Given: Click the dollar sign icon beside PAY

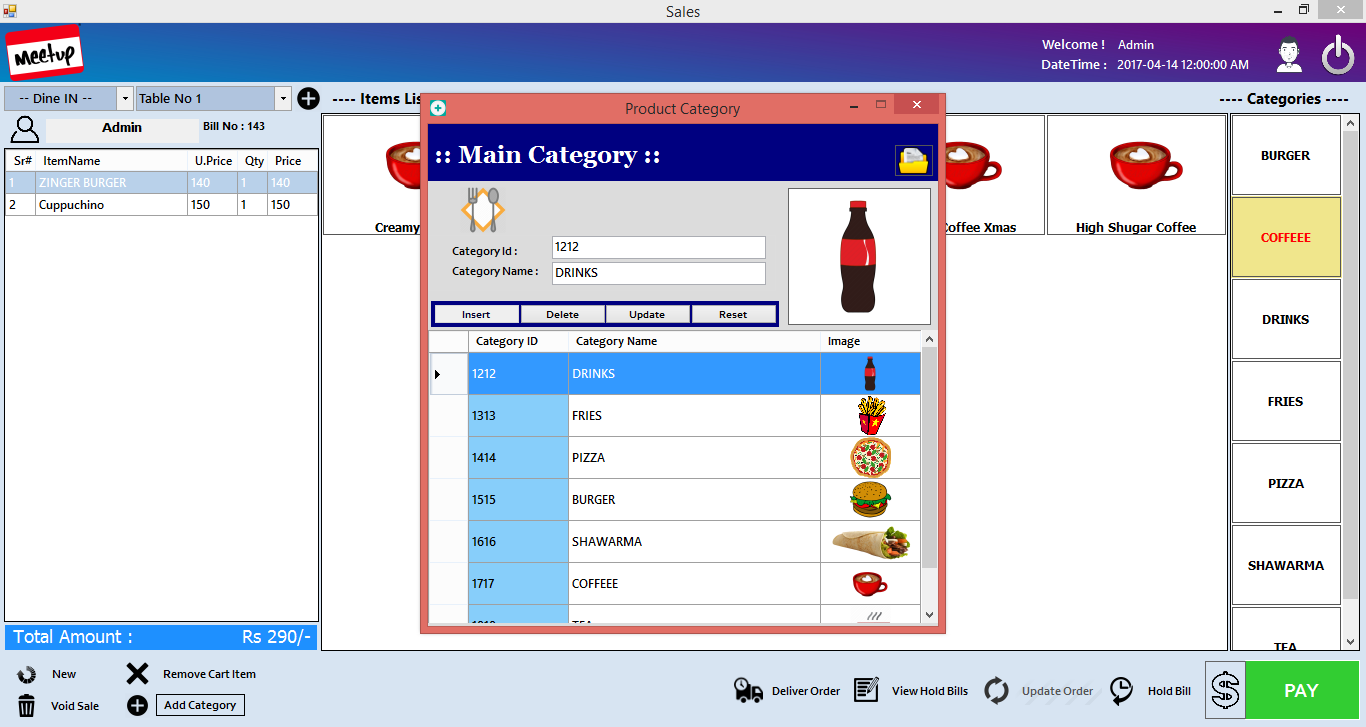Looking at the screenshot, I should click(1226, 690).
